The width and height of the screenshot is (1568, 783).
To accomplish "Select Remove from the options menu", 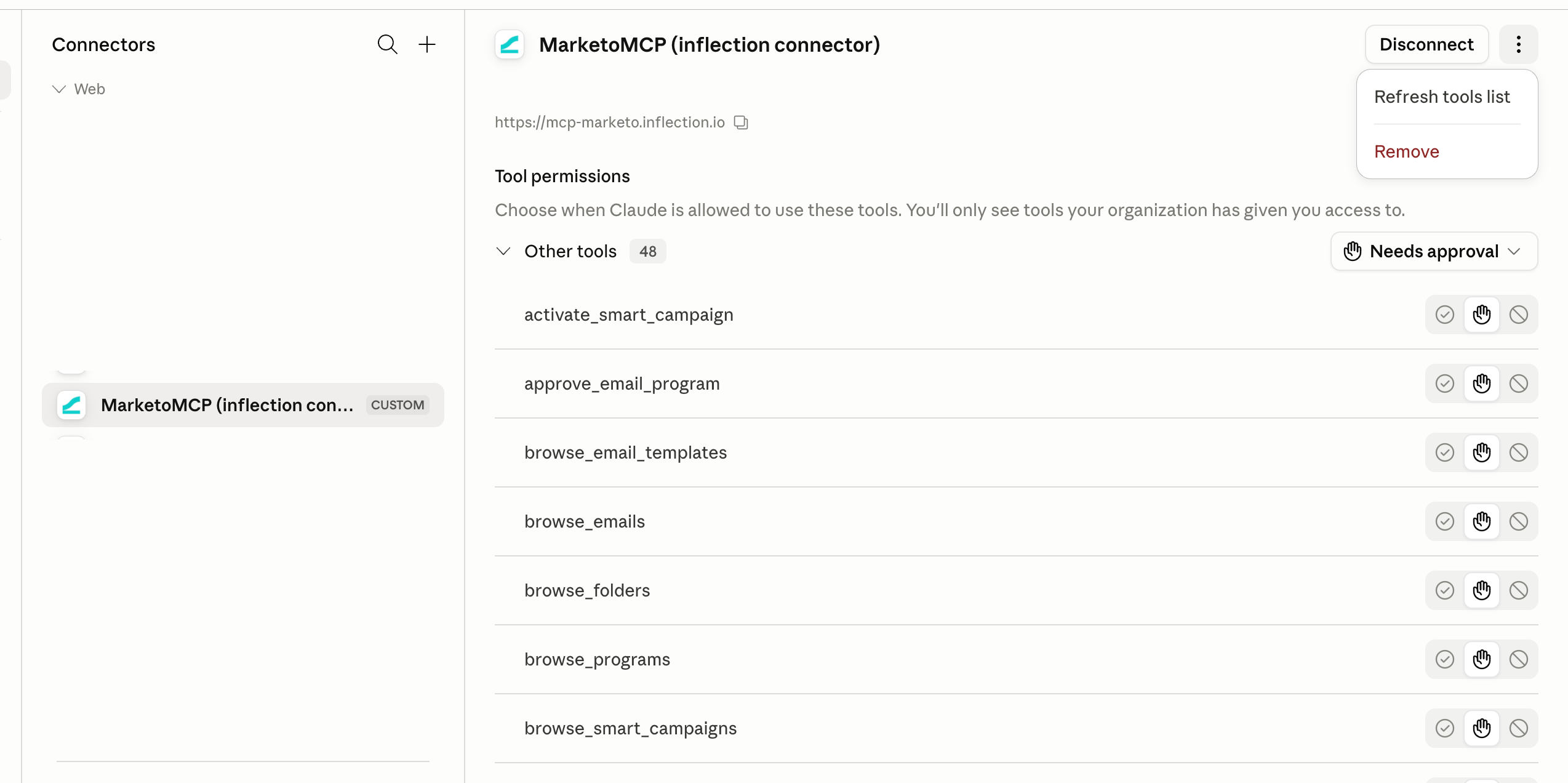I will 1407,151.
